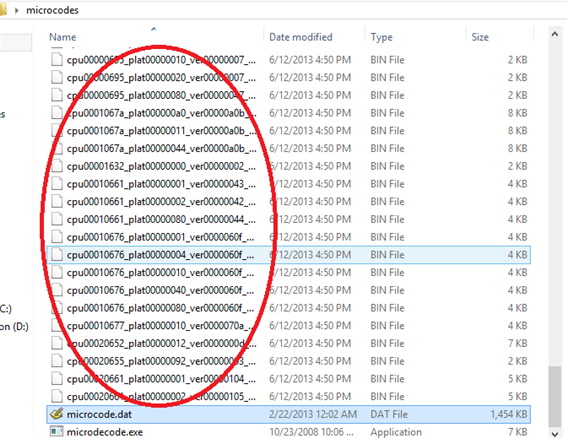
Task: Sort by Type column header
Action: click(381, 37)
